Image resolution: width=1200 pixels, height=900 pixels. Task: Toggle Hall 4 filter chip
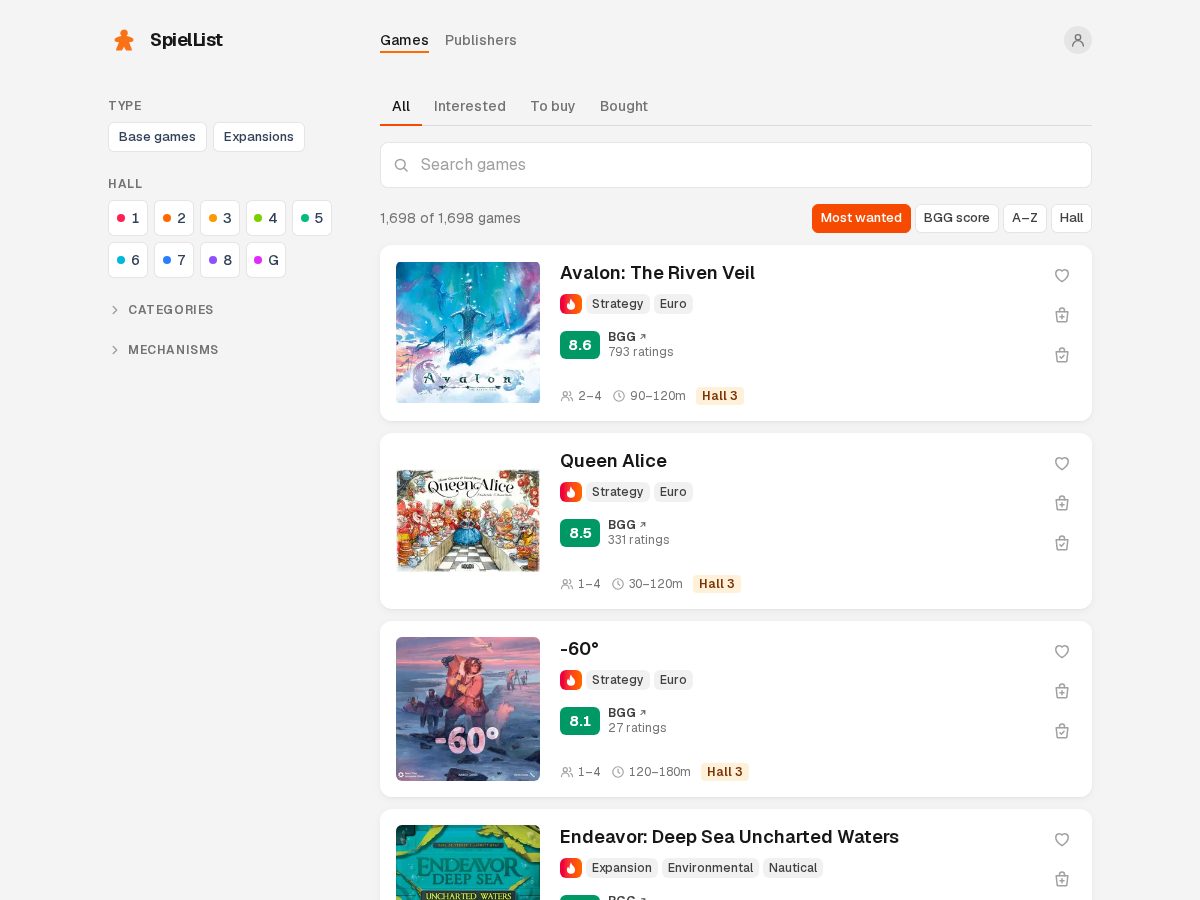[266, 218]
